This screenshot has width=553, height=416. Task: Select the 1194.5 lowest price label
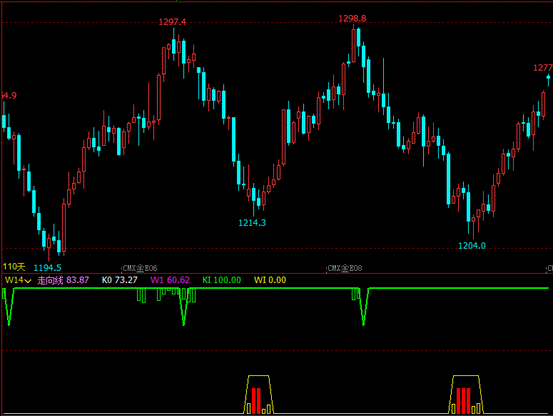click(47, 268)
